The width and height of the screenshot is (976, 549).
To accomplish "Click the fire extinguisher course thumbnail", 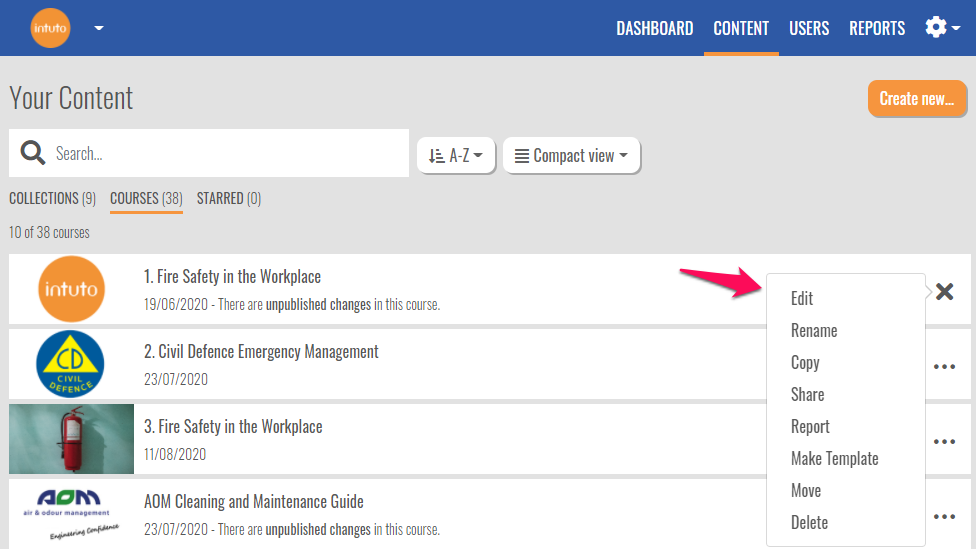I will pos(71,439).
